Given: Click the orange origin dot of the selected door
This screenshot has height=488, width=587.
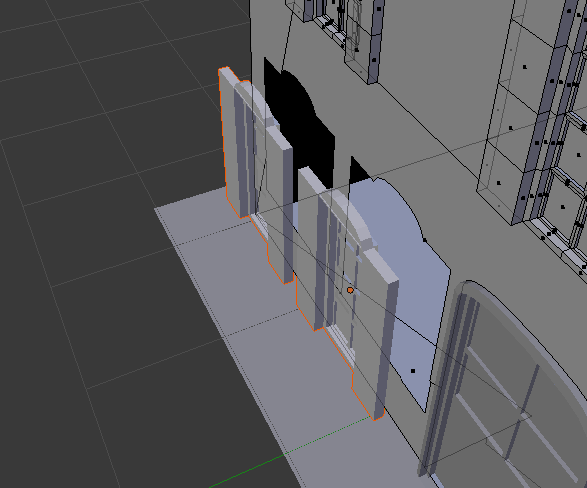Looking at the screenshot, I should coord(350,290).
